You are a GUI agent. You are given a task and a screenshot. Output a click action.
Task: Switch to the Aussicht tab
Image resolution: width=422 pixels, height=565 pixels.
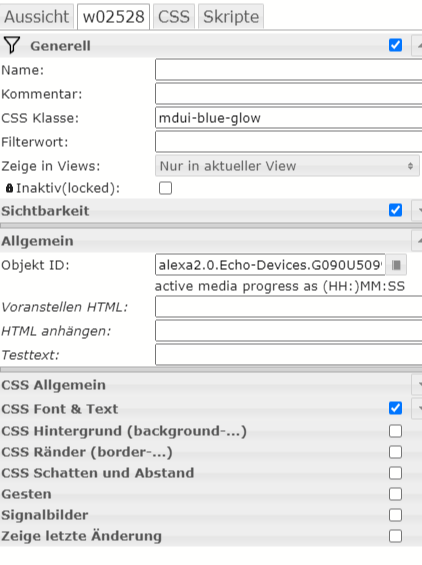click(x=37, y=17)
